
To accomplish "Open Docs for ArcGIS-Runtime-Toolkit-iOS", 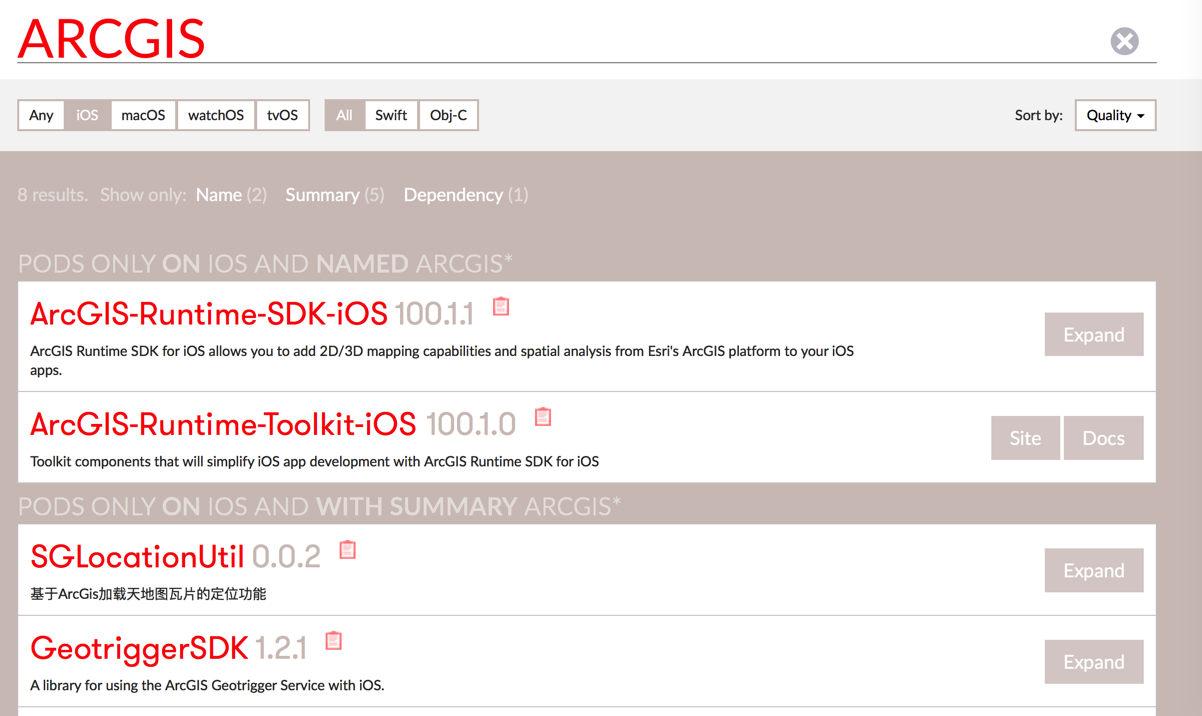I will (1103, 438).
